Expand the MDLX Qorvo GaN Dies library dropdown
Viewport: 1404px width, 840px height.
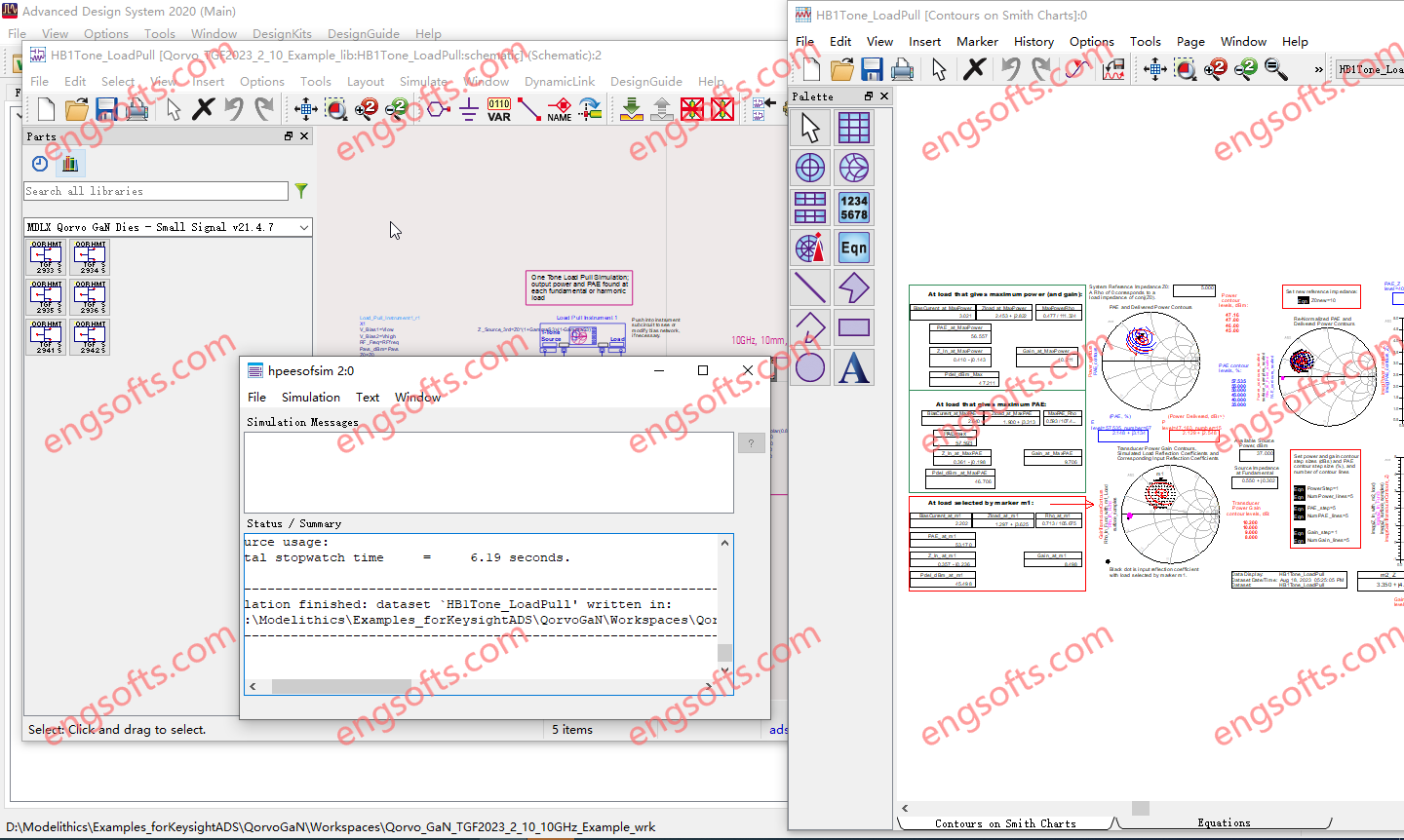point(303,227)
